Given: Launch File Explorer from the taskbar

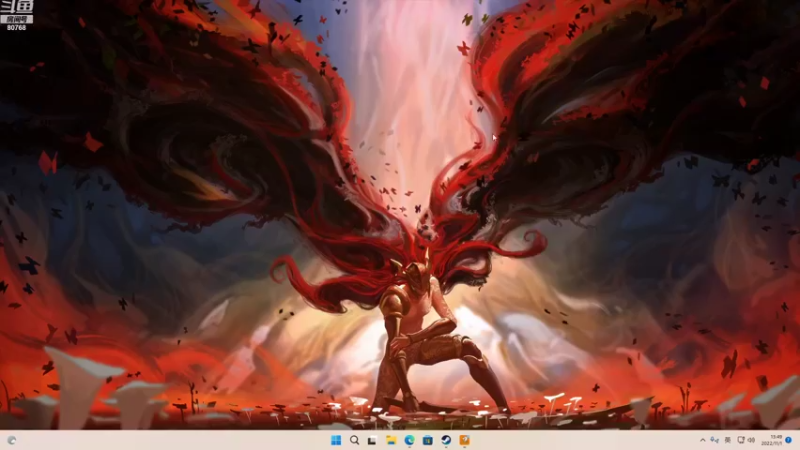Looking at the screenshot, I should (x=391, y=440).
